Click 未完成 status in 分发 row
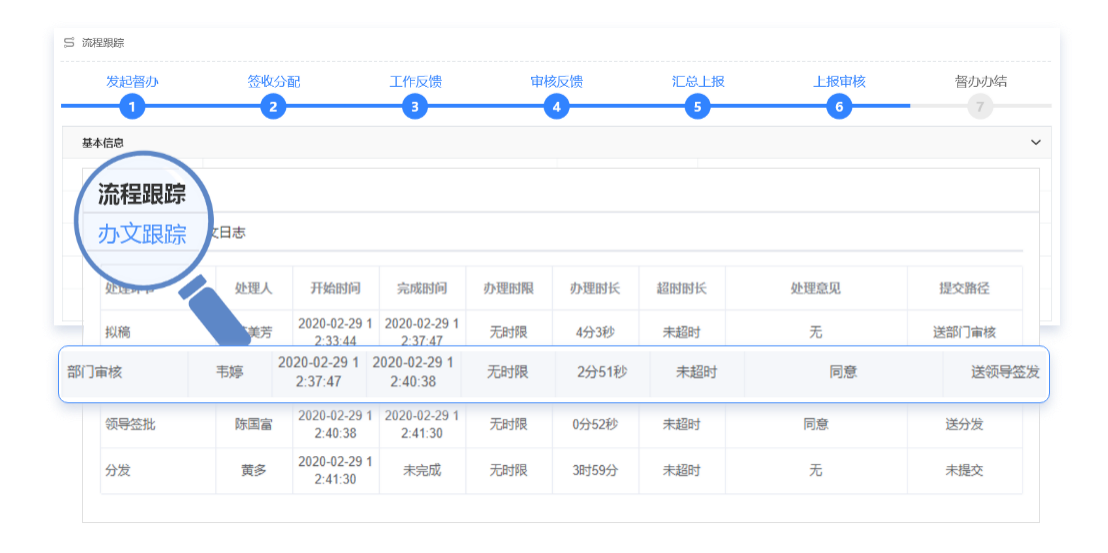 click(421, 470)
